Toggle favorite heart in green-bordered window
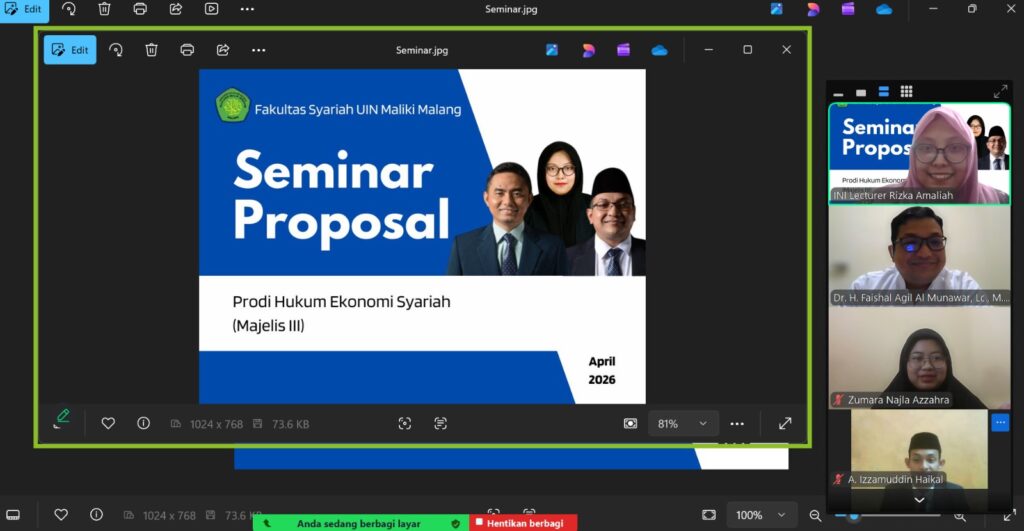Image resolution: width=1024 pixels, height=531 pixels. click(x=108, y=423)
